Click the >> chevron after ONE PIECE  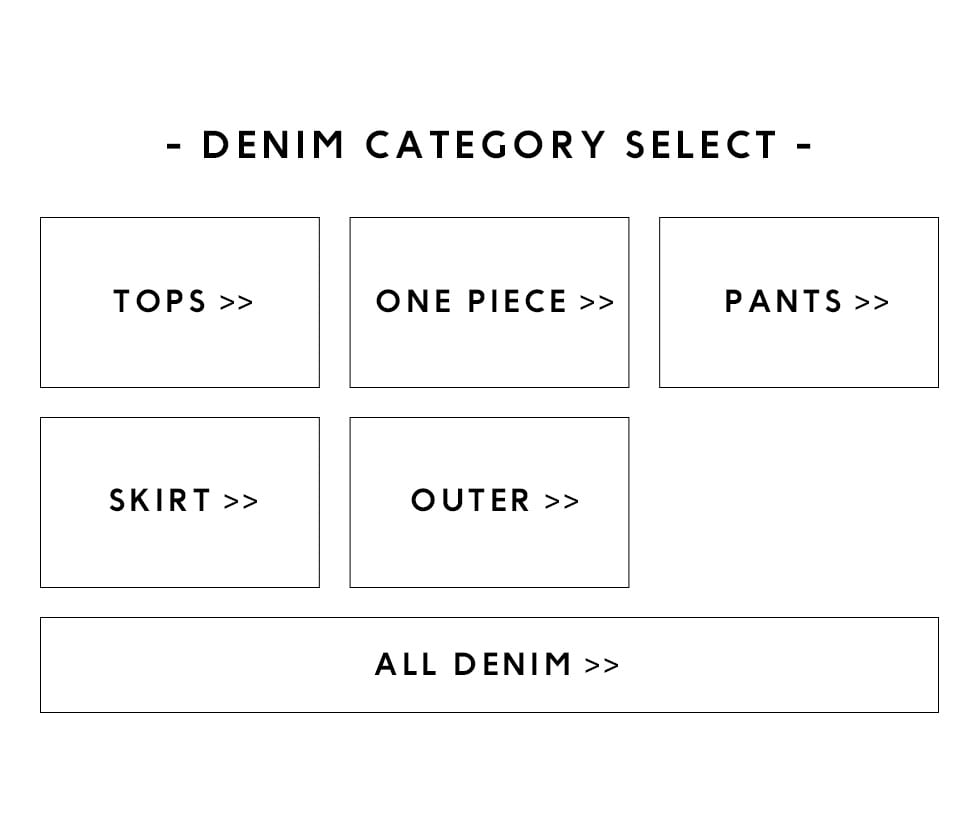597,302
